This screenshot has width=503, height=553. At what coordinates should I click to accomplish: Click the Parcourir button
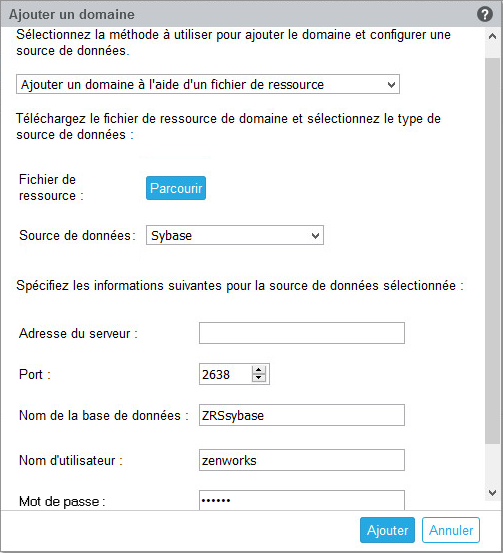176,188
